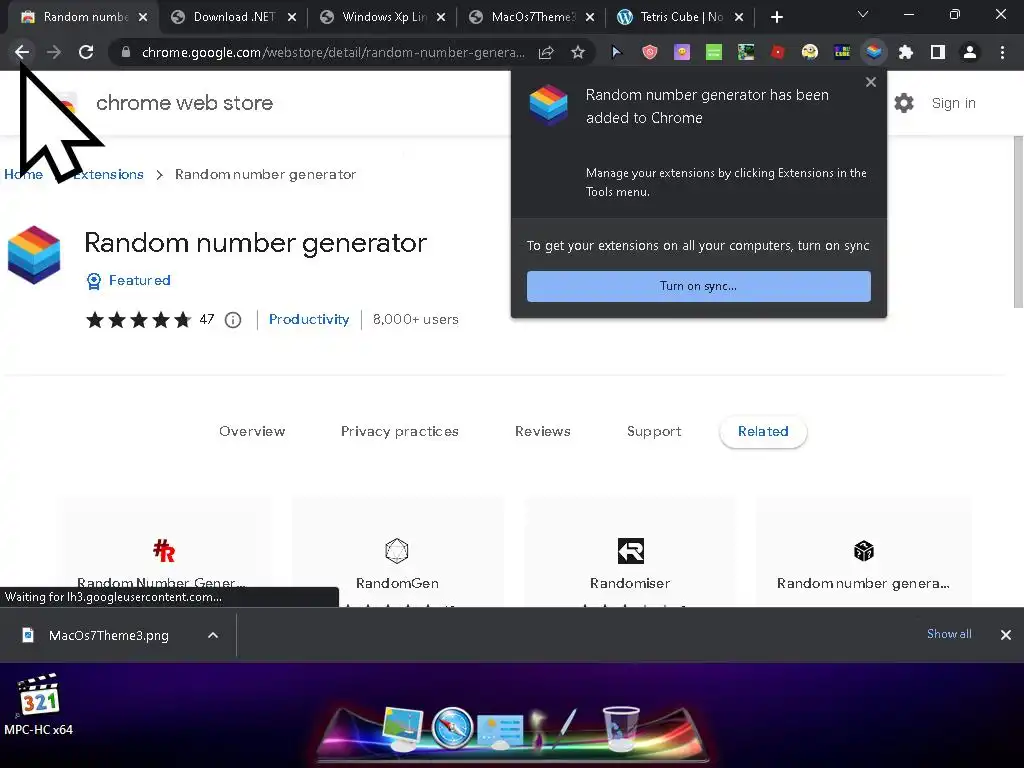Click the browser forward arrow
Viewport: 1024px width, 768px height.
54,52
